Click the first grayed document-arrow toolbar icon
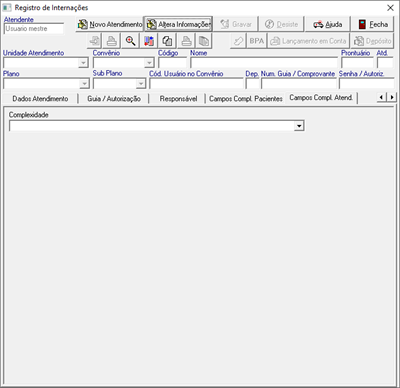The height and width of the screenshot is (388, 400). 94,41
